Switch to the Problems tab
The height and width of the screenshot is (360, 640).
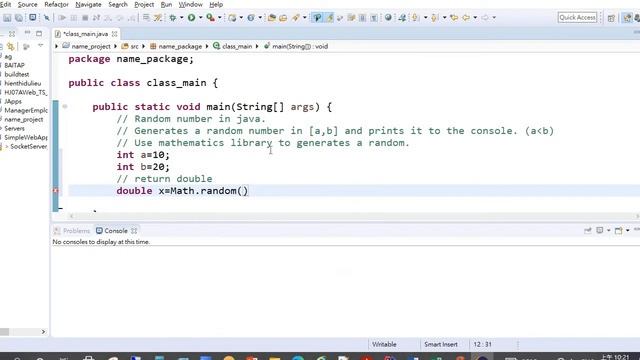72,231
